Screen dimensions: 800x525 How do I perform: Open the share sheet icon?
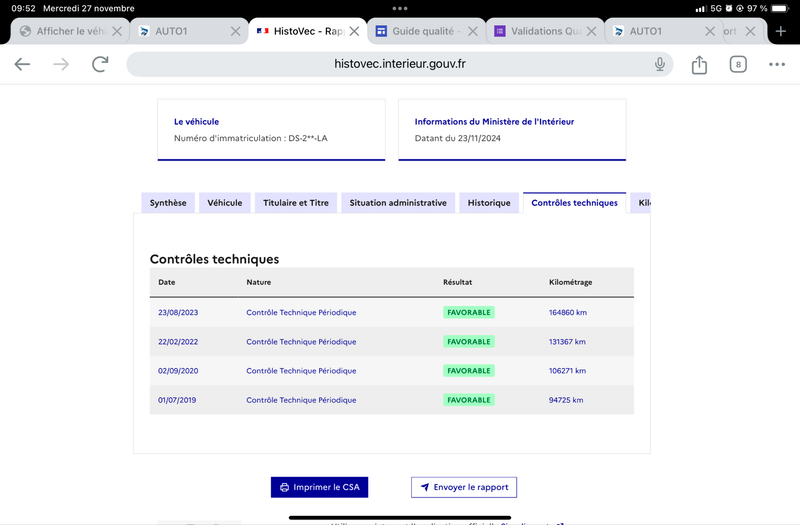(x=699, y=64)
